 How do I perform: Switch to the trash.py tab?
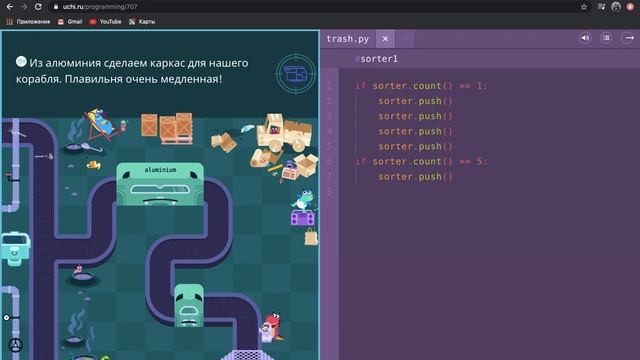click(347, 39)
